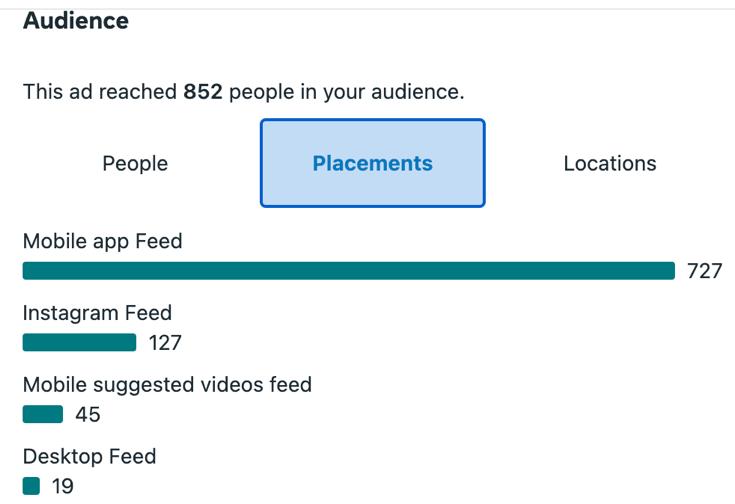Click the 127 value for Instagram Feed
The width and height of the screenshot is (735, 504).
pyautogui.click(x=165, y=343)
